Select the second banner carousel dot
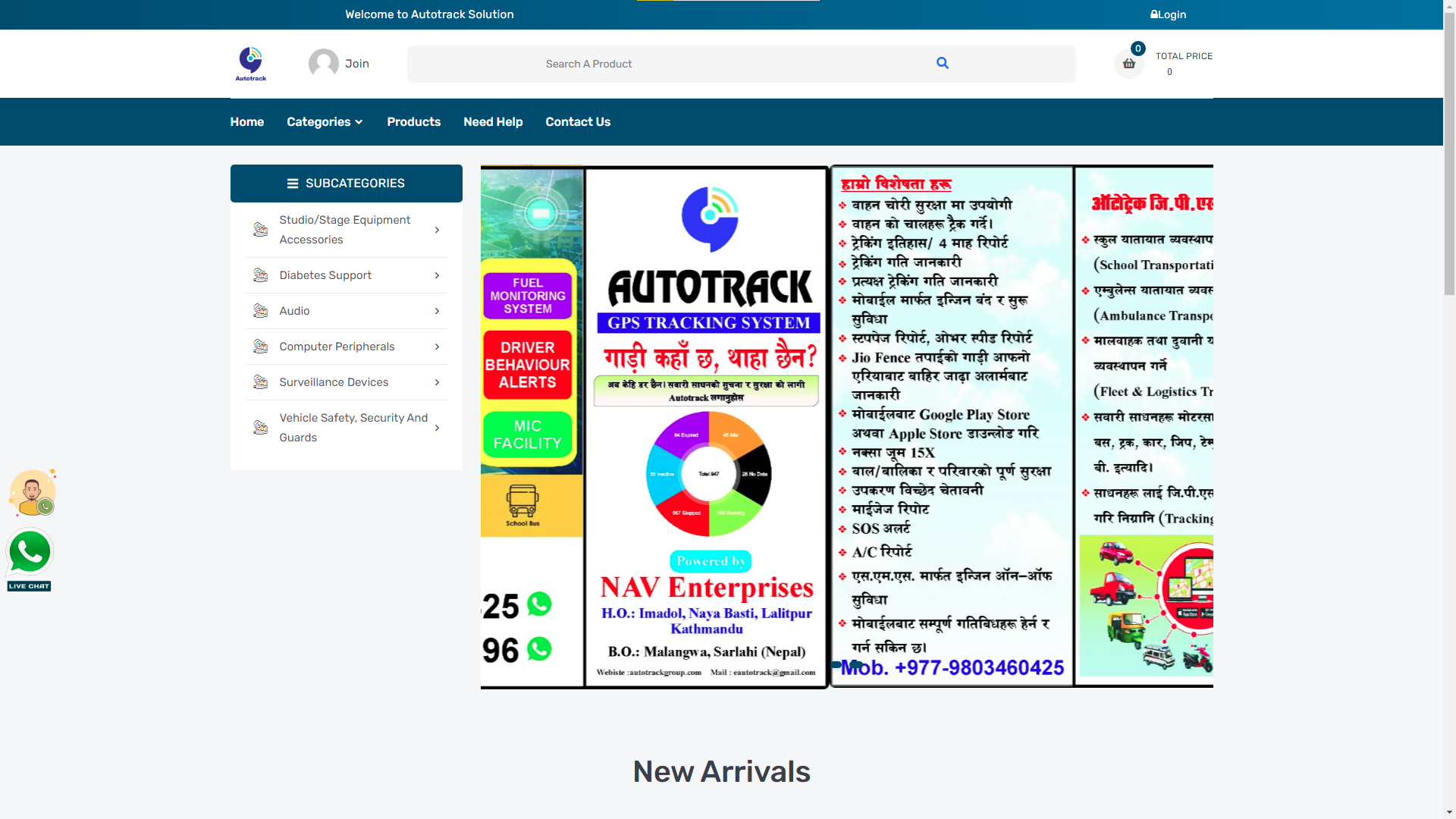 (856, 664)
